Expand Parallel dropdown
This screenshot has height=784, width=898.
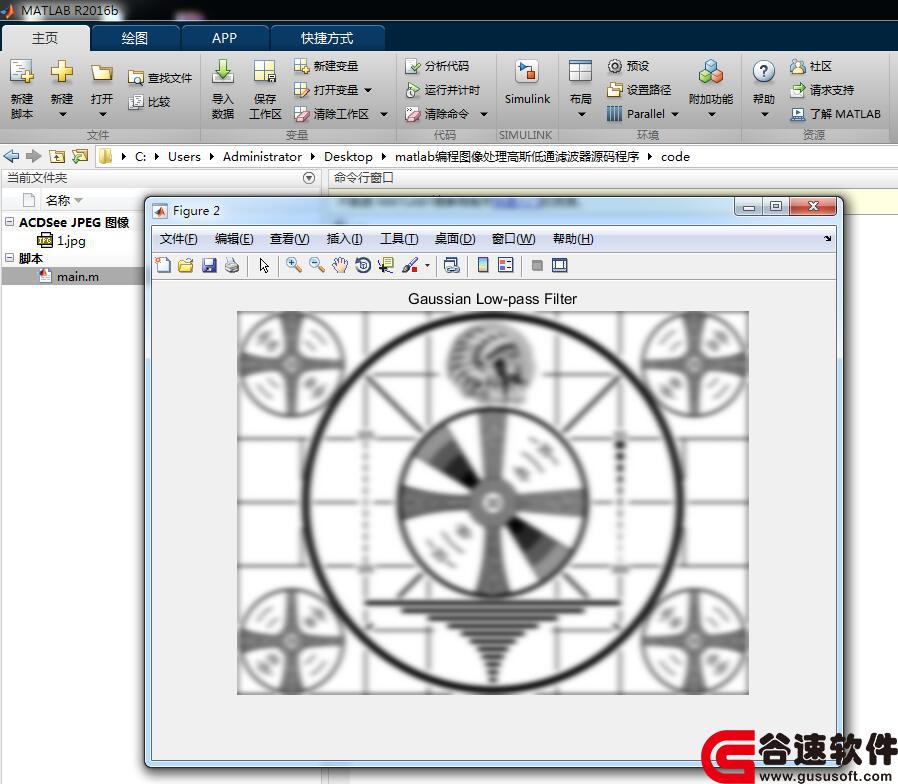point(675,115)
